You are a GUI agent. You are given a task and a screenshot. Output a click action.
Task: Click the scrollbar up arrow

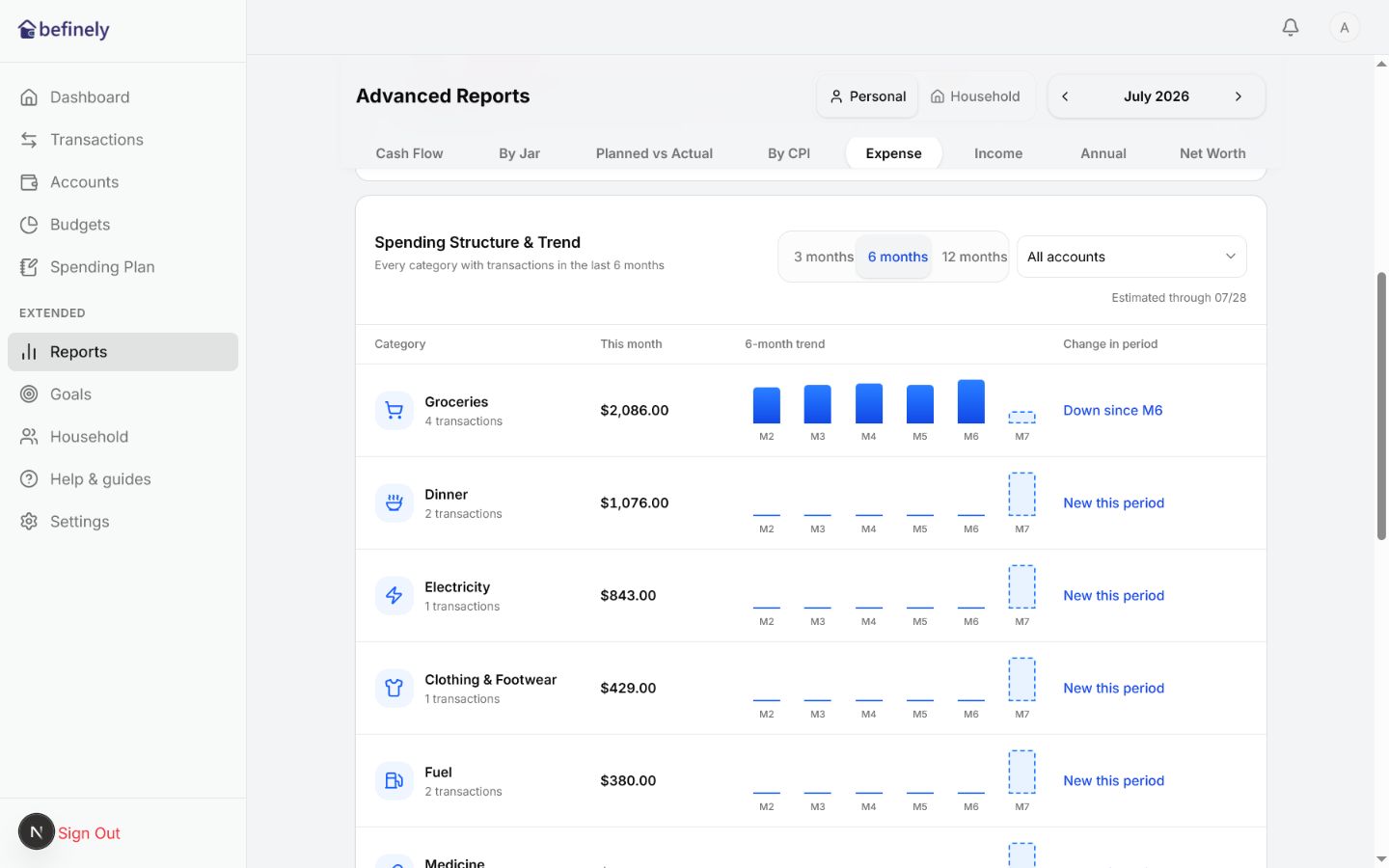1381,65
